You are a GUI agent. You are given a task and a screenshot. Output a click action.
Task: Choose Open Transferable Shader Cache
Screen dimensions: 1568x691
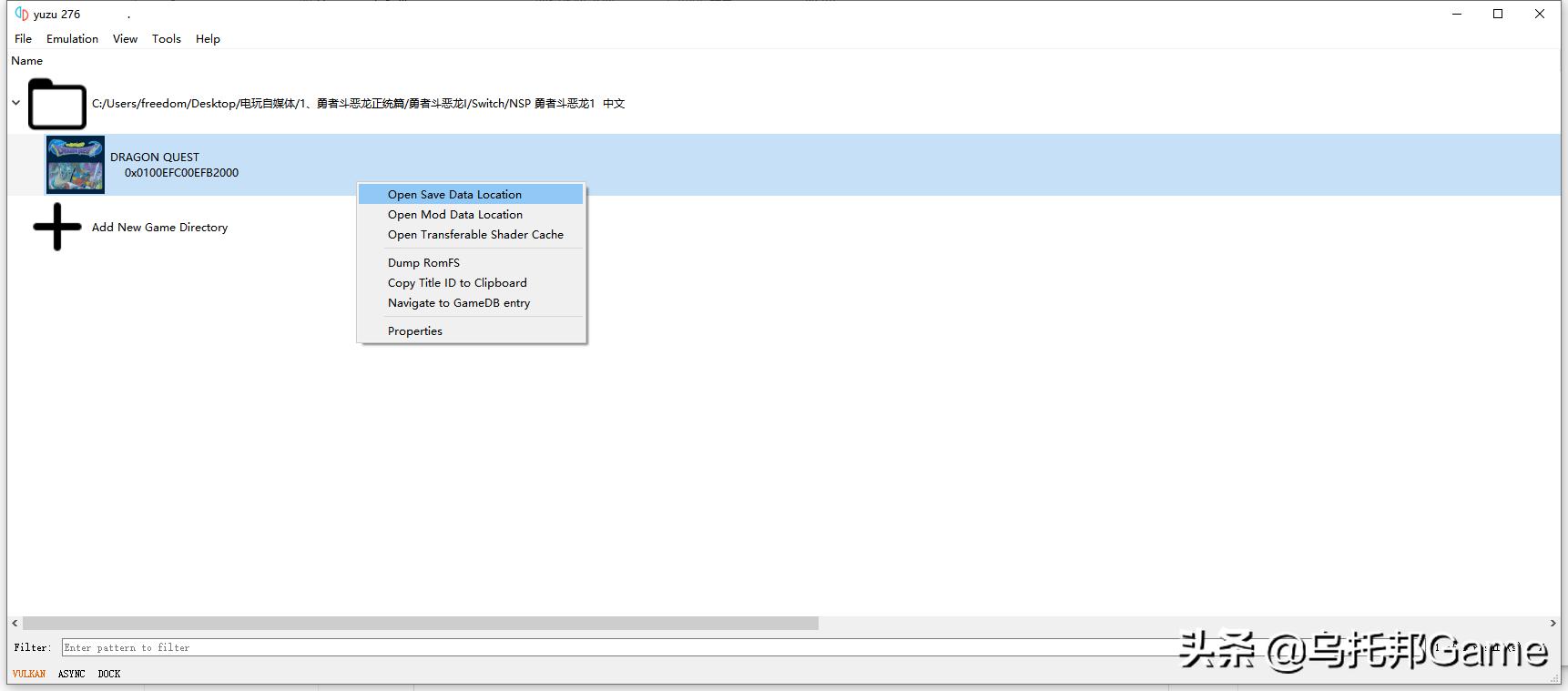(471, 235)
